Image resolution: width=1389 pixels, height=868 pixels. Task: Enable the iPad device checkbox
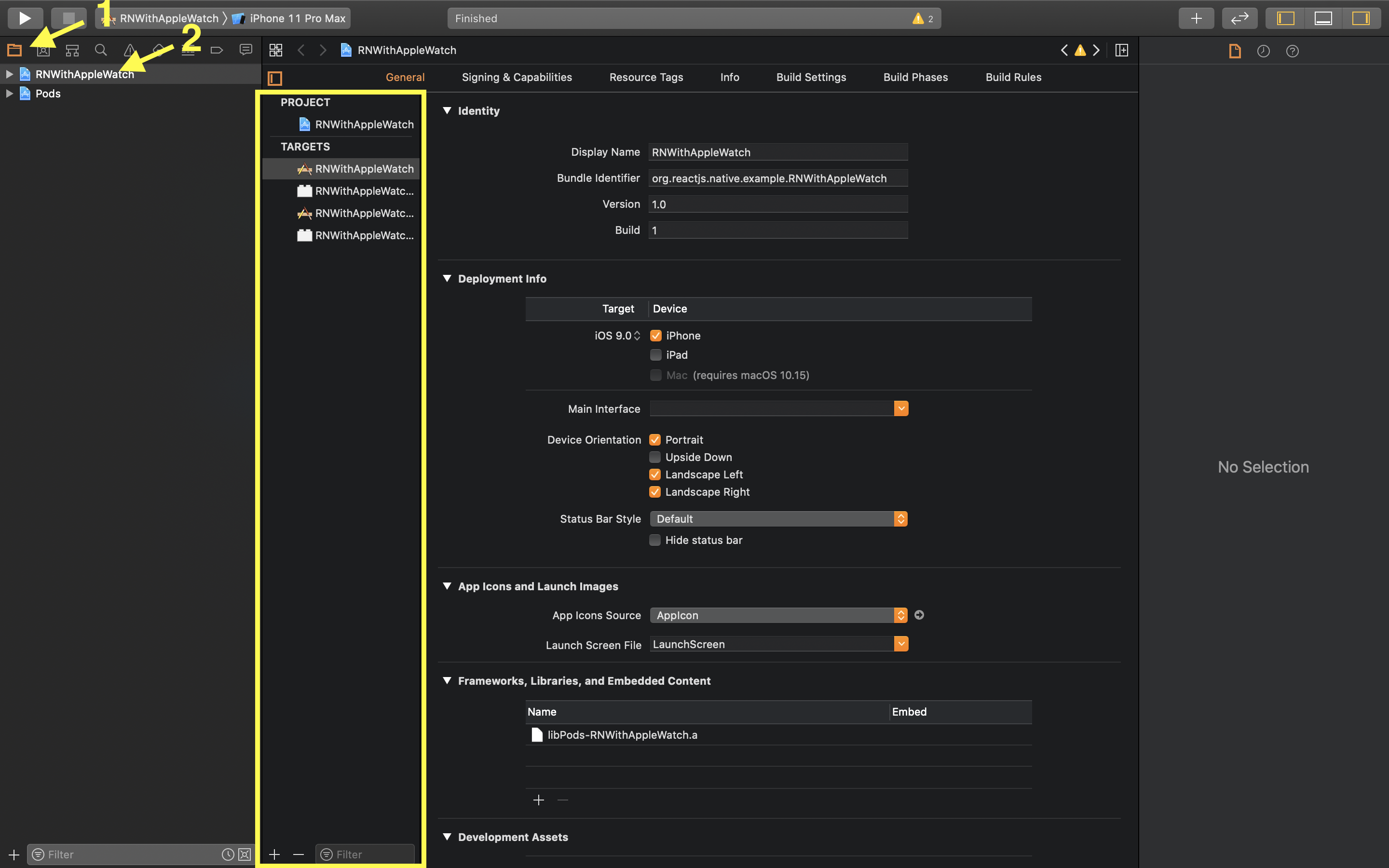(x=655, y=355)
